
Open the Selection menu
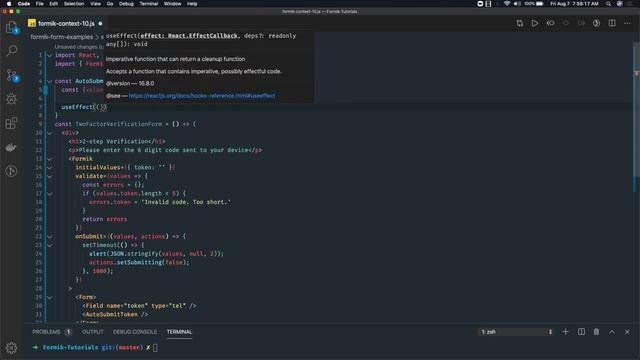pyautogui.click(x=74, y=4)
